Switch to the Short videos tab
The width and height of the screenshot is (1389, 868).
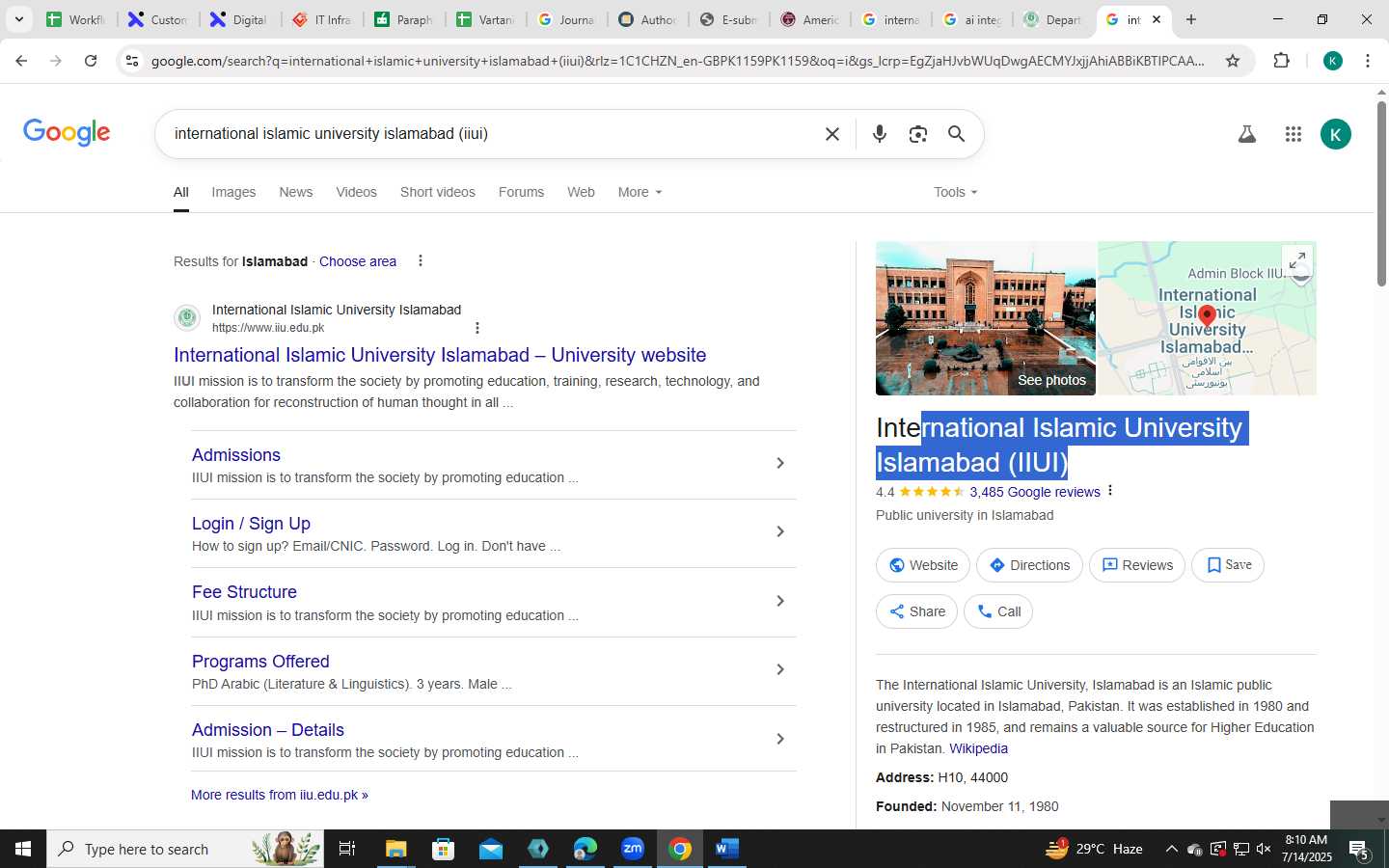click(438, 192)
